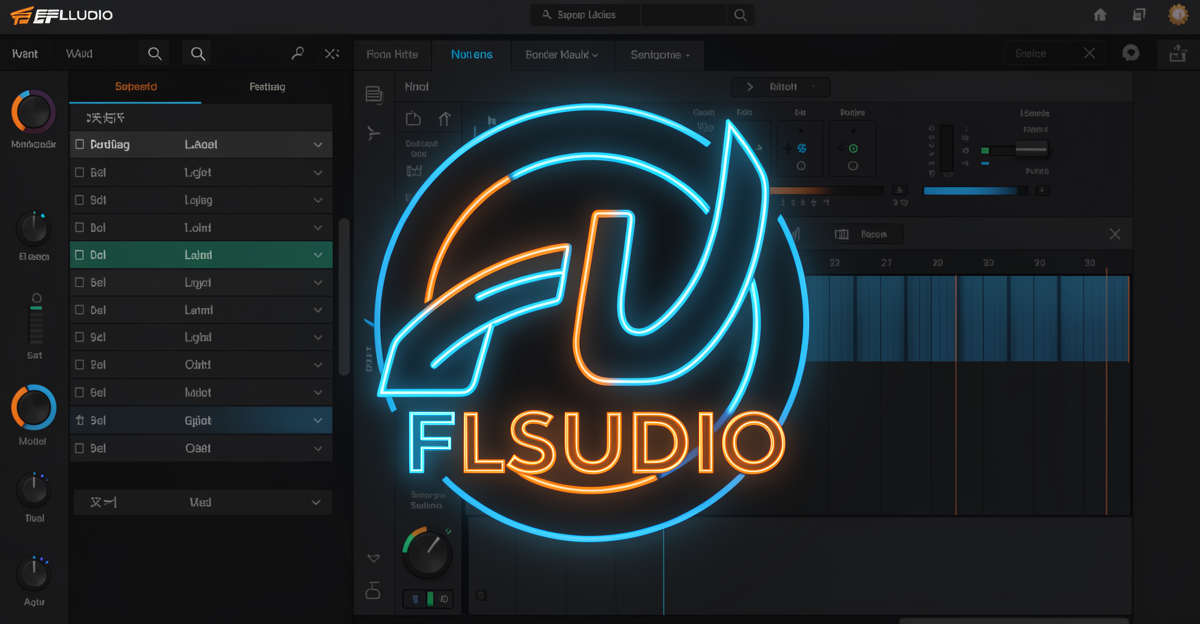This screenshot has height=624, width=1200.
Task: Click the EFLUDIO logo in top-left corner
Action: [62, 15]
